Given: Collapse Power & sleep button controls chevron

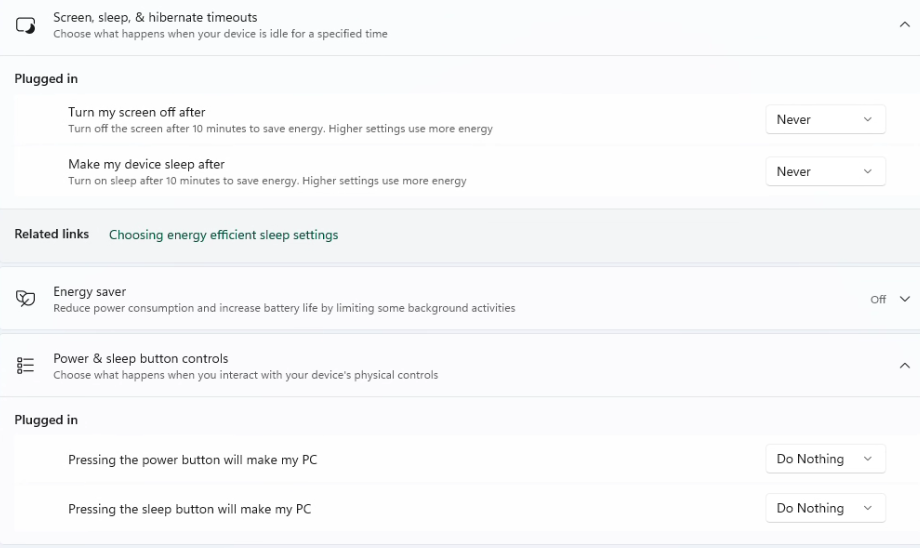Looking at the screenshot, I should tap(905, 366).
